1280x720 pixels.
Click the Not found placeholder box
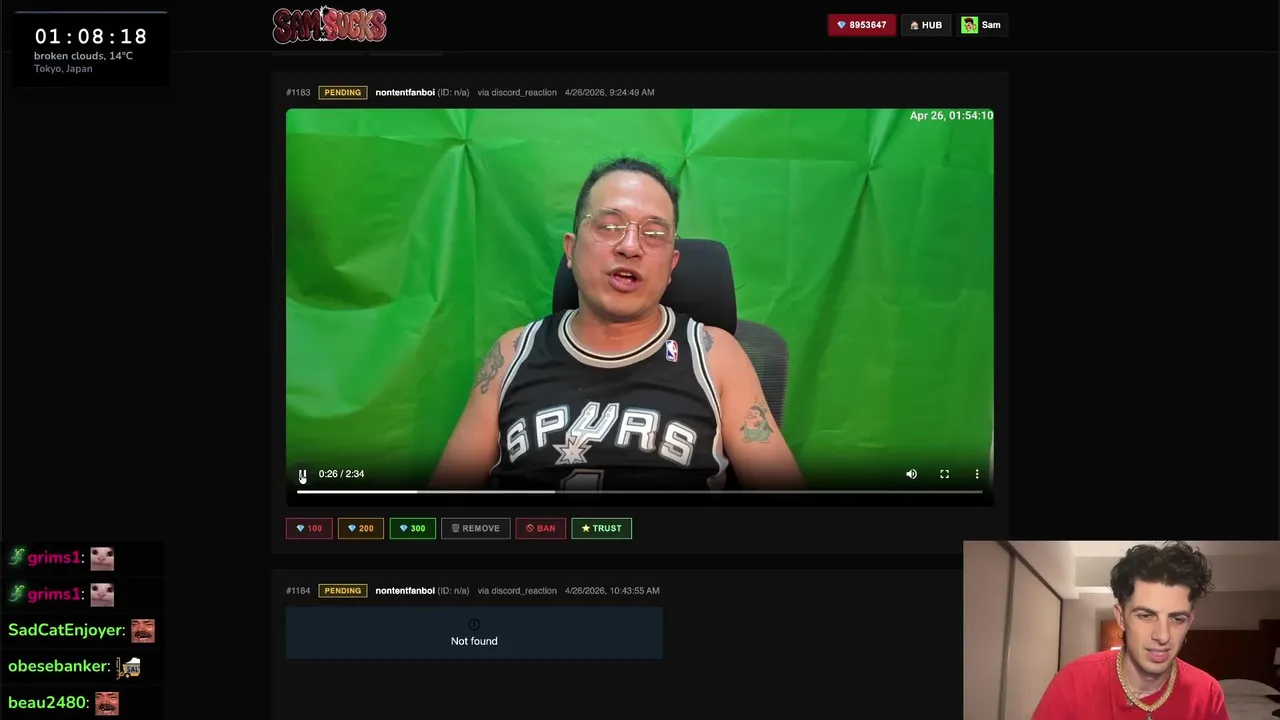[474, 633]
